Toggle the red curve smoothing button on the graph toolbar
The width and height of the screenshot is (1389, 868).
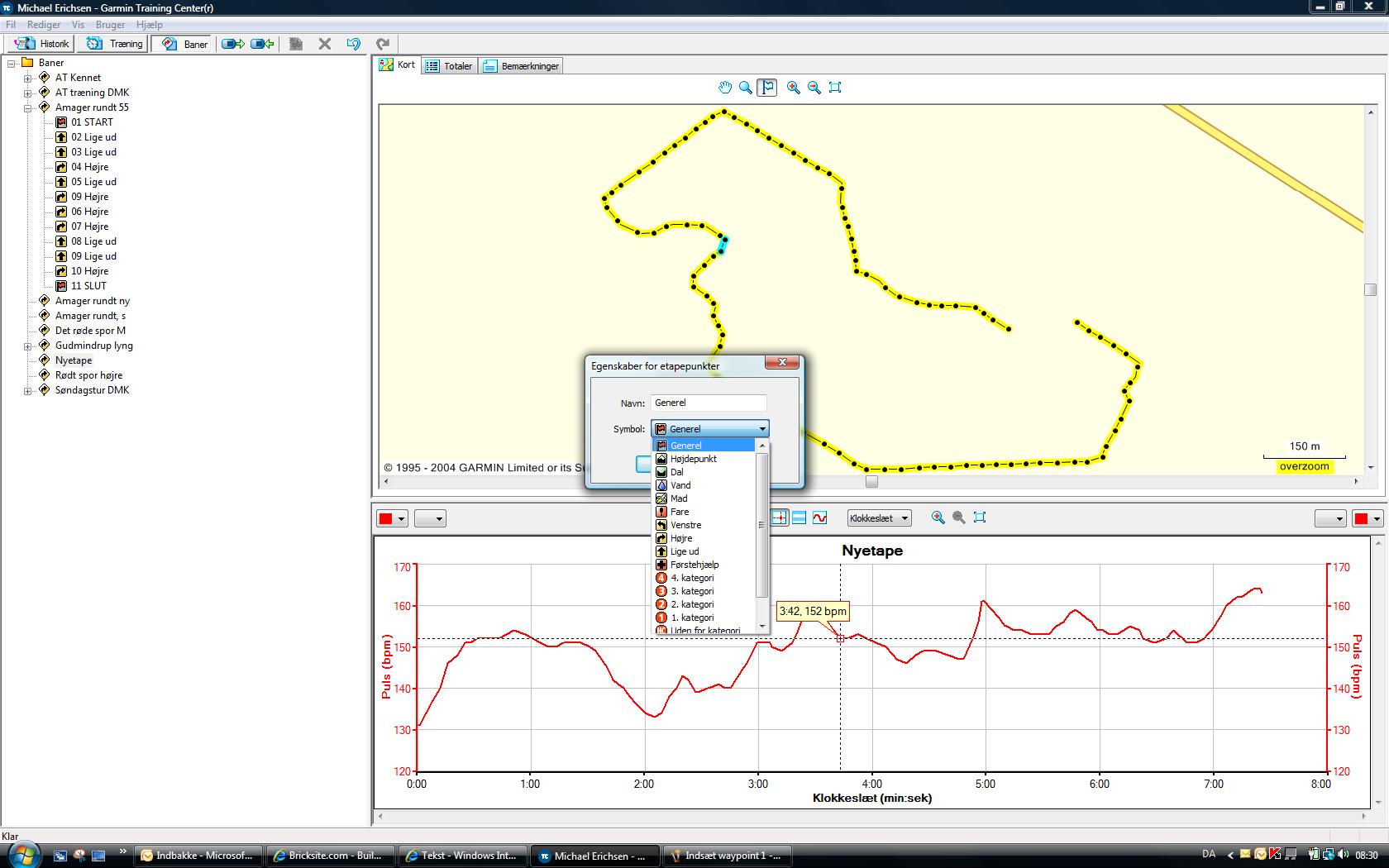pos(819,517)
